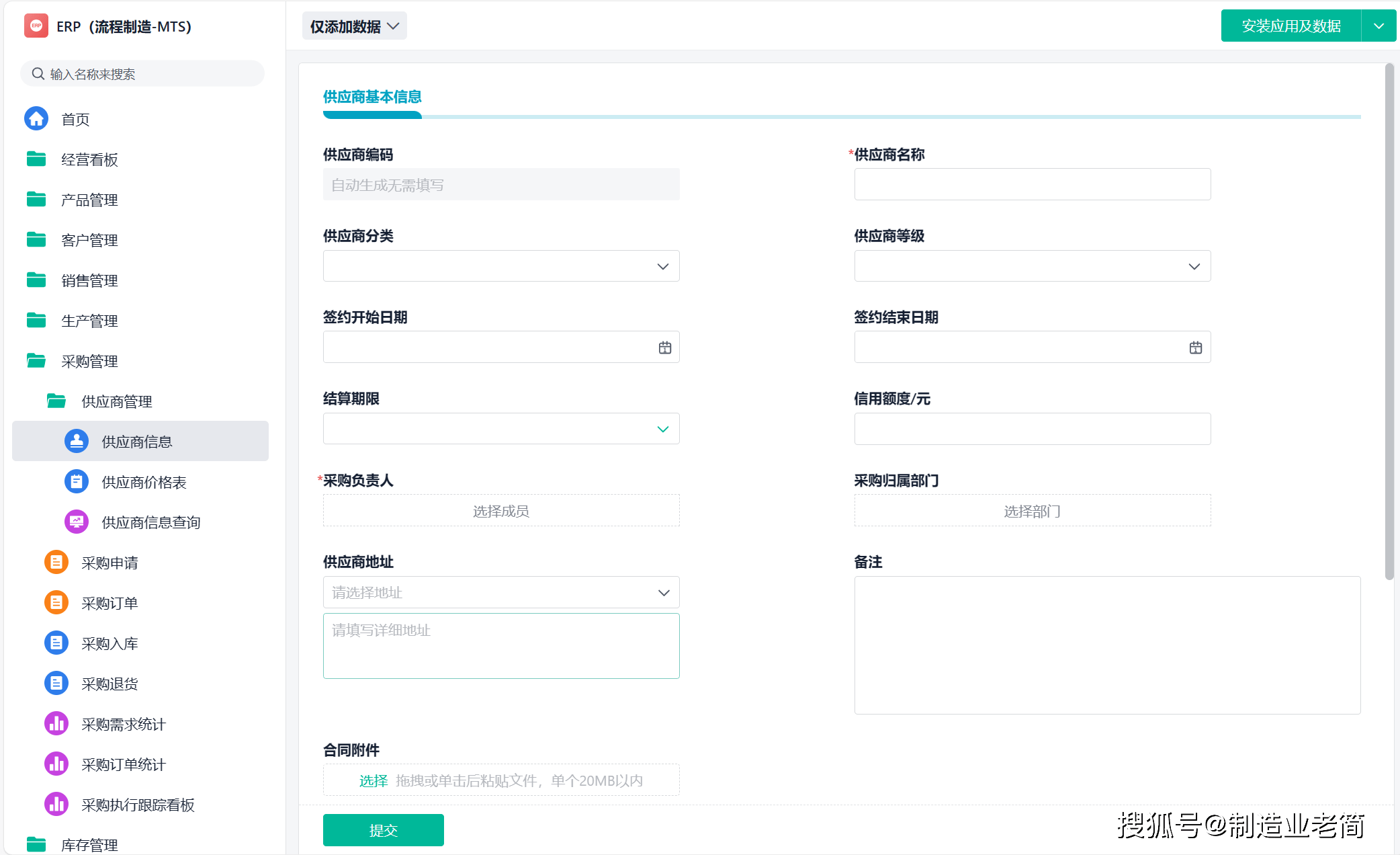The image size is (1400, 855).
Task: Open calendar icon for 签约结束日期
Action: 1196,348
